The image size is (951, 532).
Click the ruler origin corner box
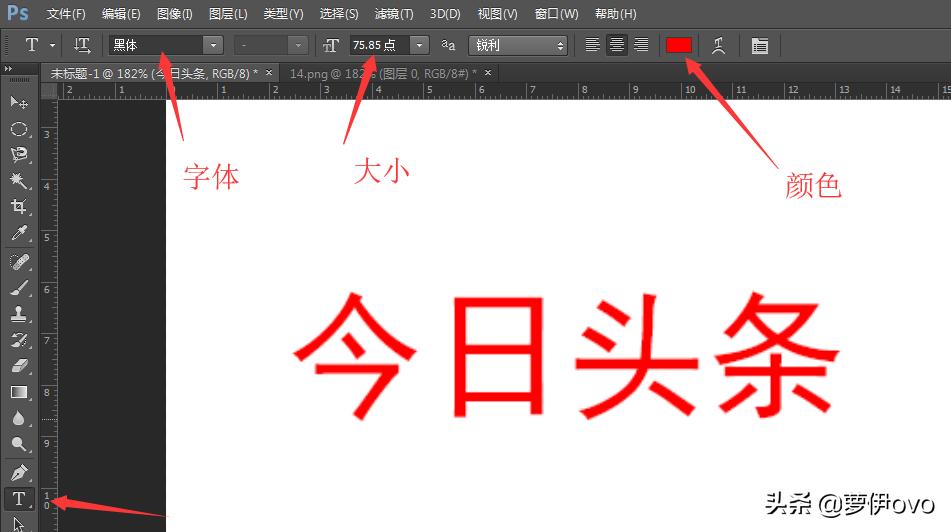(x=49, y=91)
